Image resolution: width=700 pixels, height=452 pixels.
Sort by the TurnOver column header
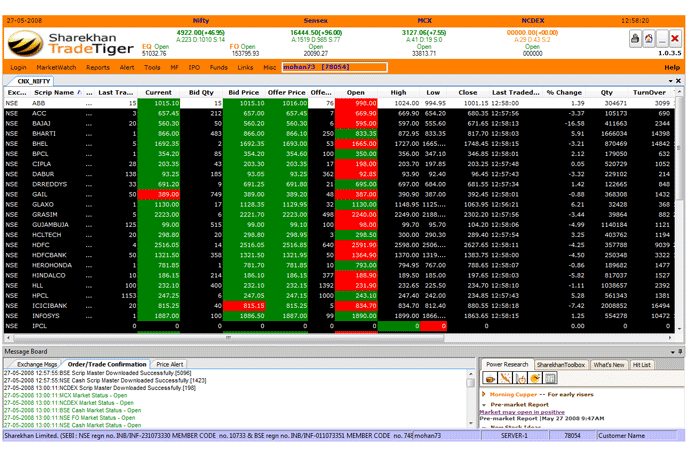[x=649, y=92]
